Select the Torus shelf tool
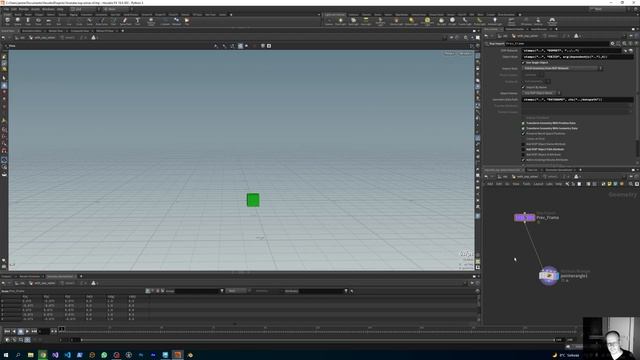This screenshot has width=640, height=360. pyautogui.click(x=38, y=21)
